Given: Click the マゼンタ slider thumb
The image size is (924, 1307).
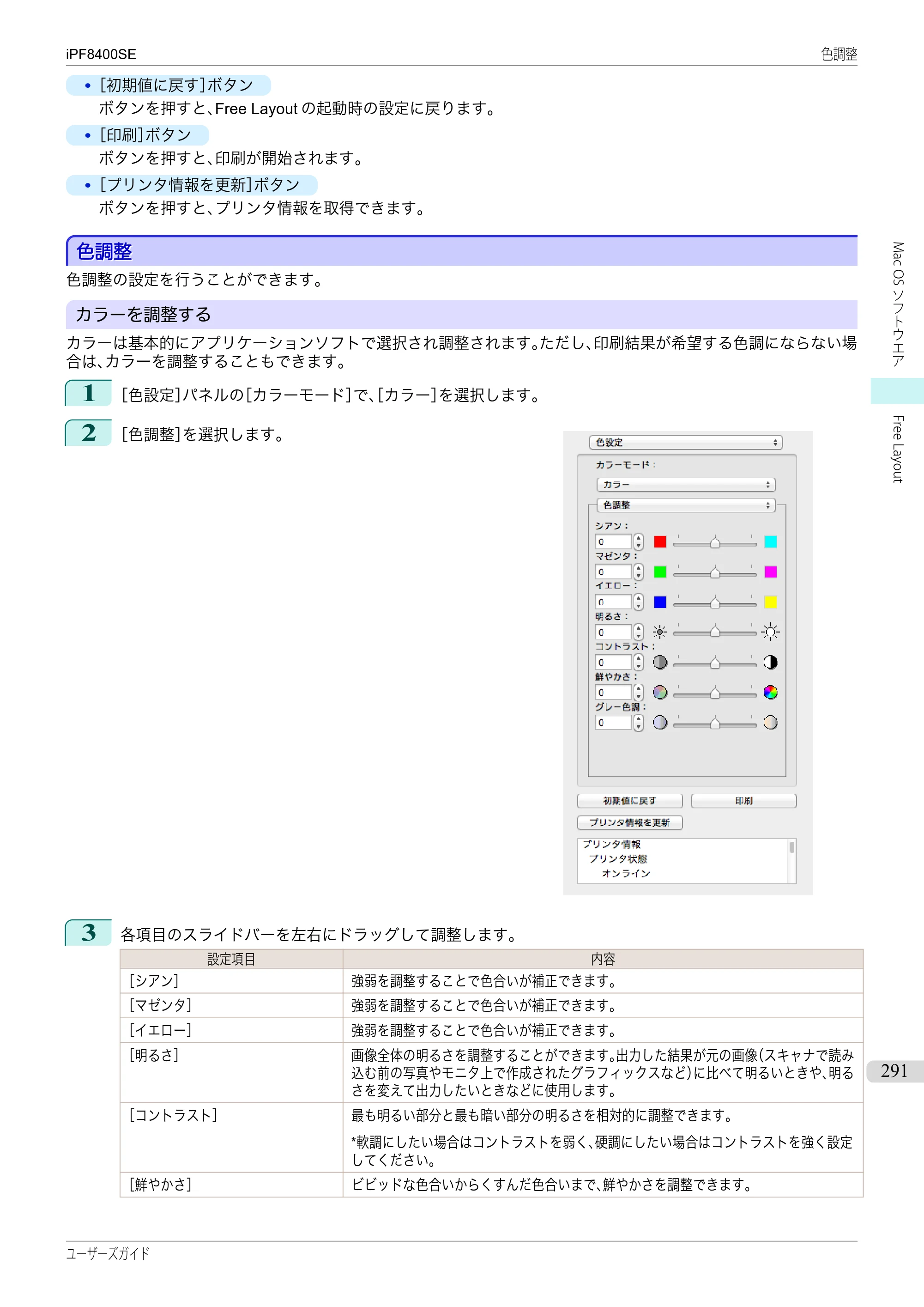Looking at the screenshot, I should point(715,573).
